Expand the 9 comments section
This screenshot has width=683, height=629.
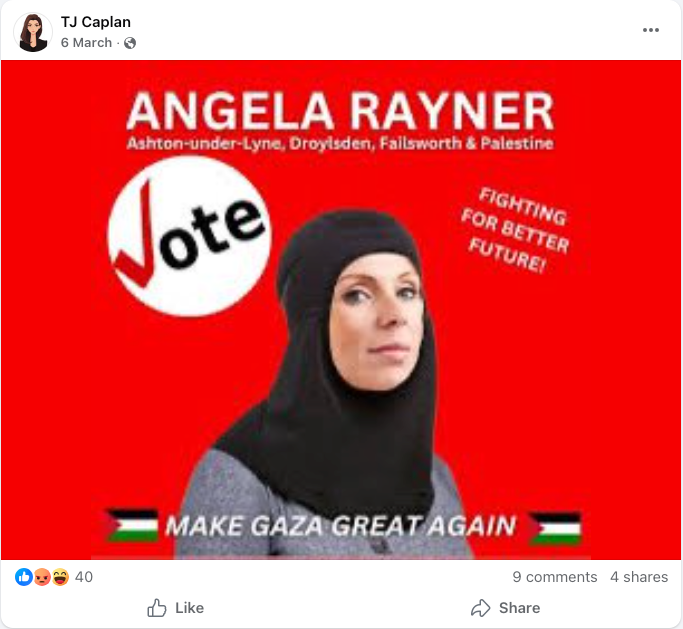coord(555,577)
